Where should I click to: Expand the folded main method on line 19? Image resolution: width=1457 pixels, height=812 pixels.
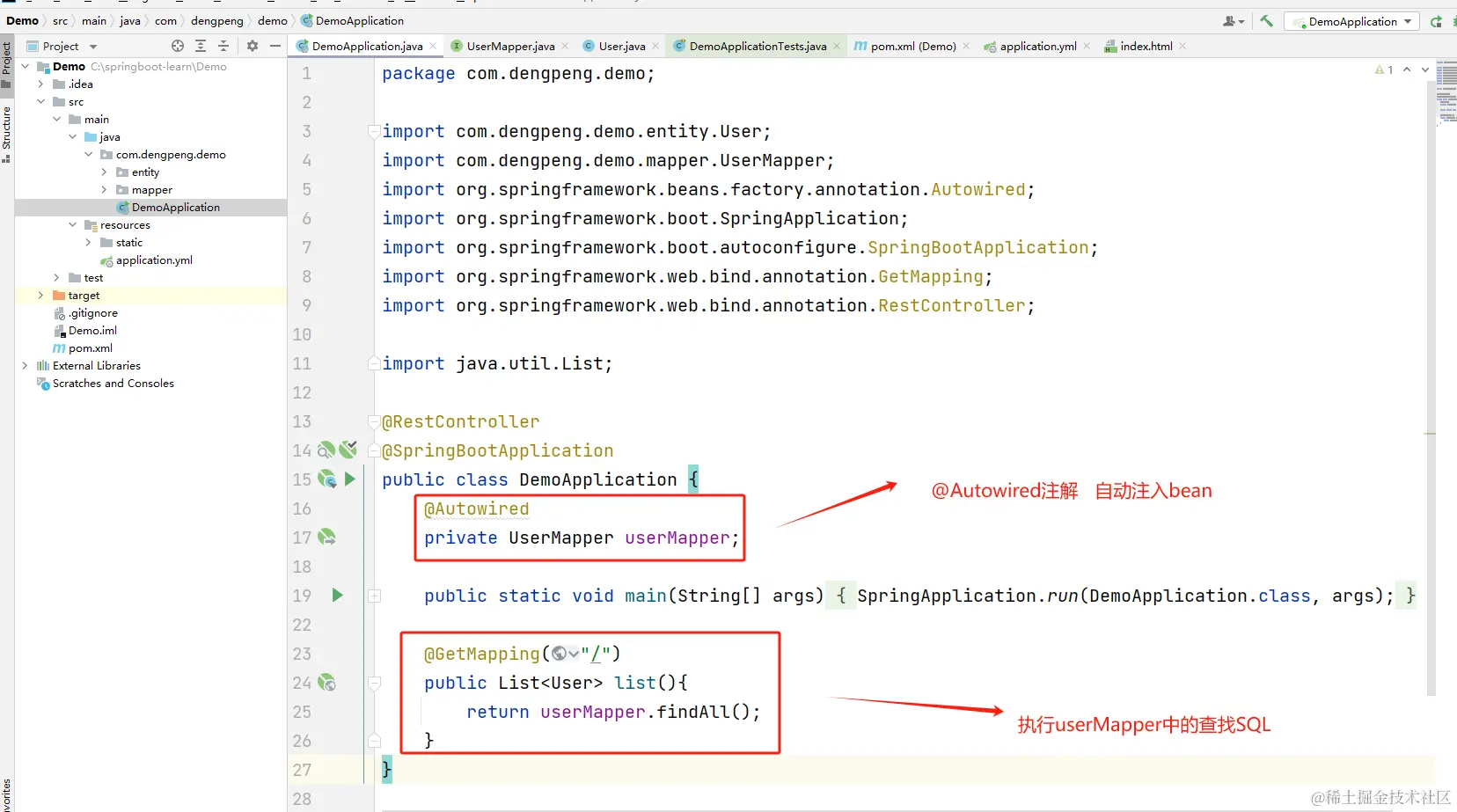(374, 596)
